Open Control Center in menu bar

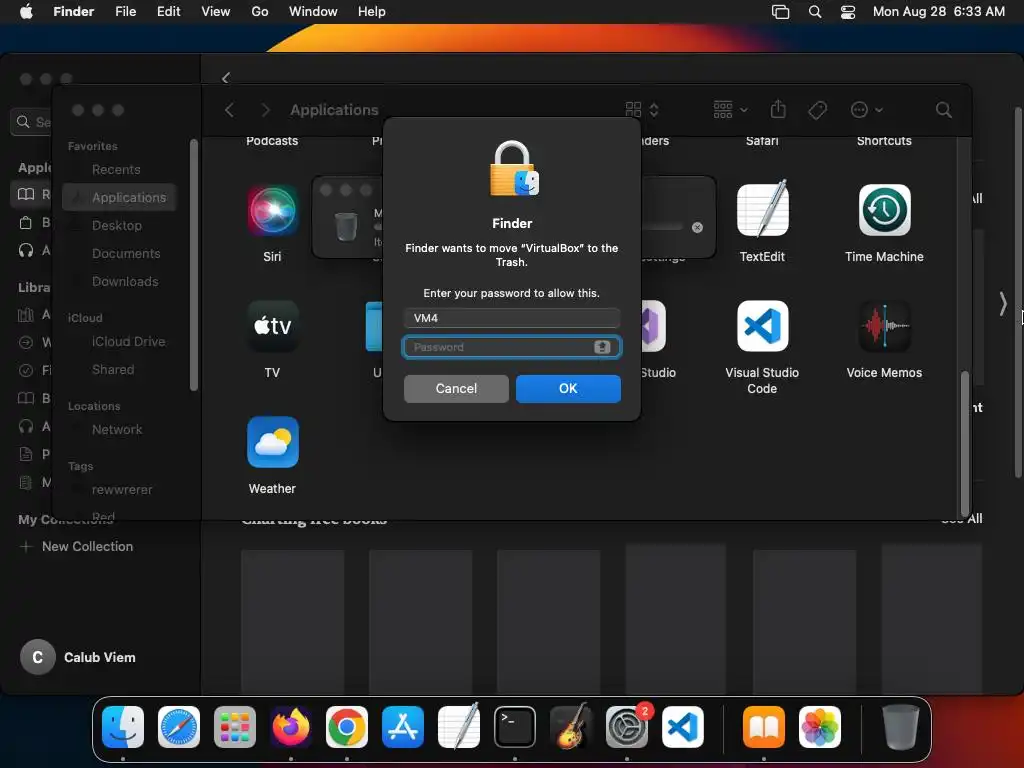(x=848, y=12)
